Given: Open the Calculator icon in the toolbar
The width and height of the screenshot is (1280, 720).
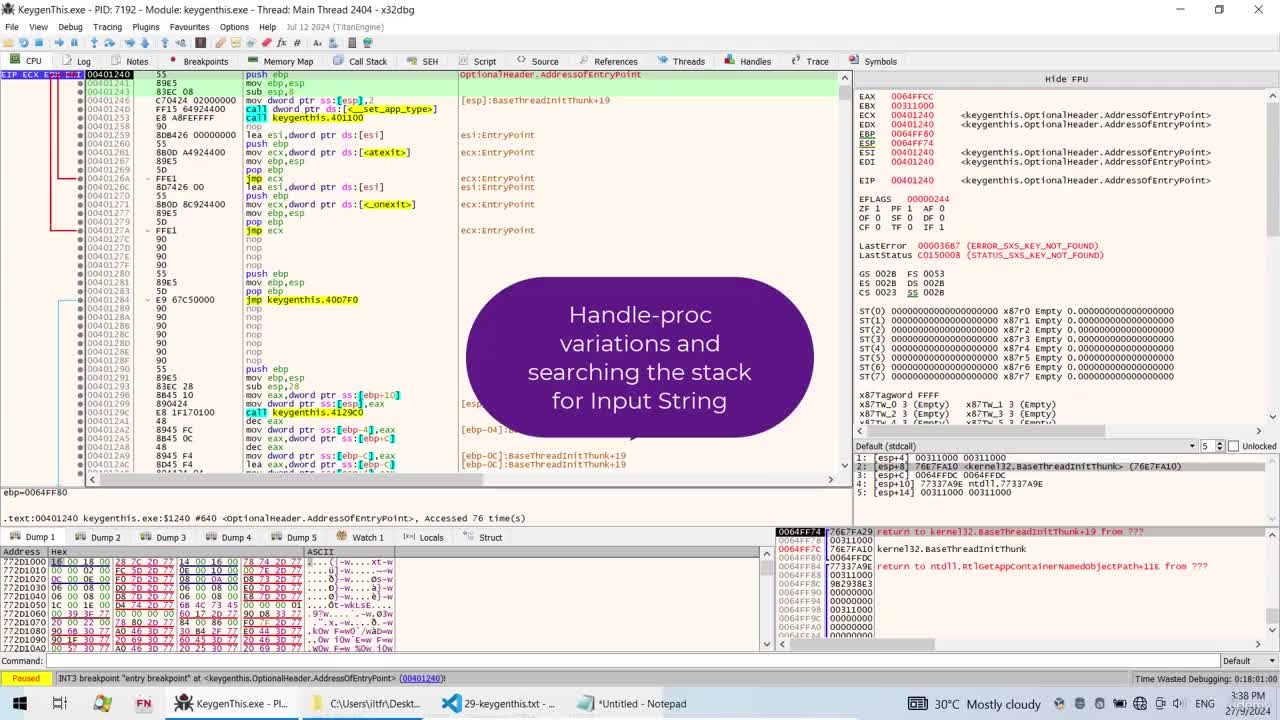Looking at the screenshot, I should coord(352,43).
